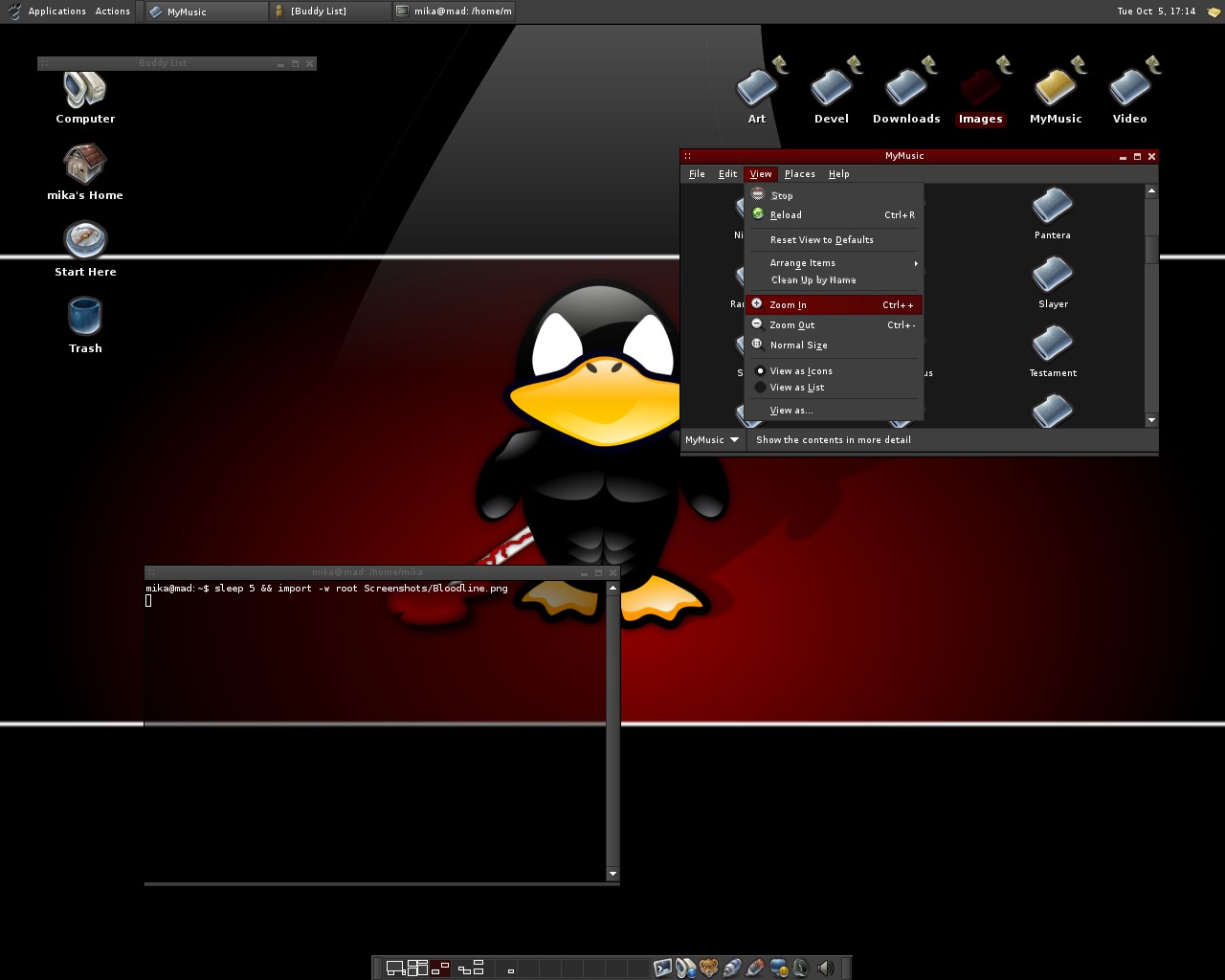Click scroll-up arrow in MyMusic window
The height and width of the screenshot is (980, 1225).
[1151, 191]
